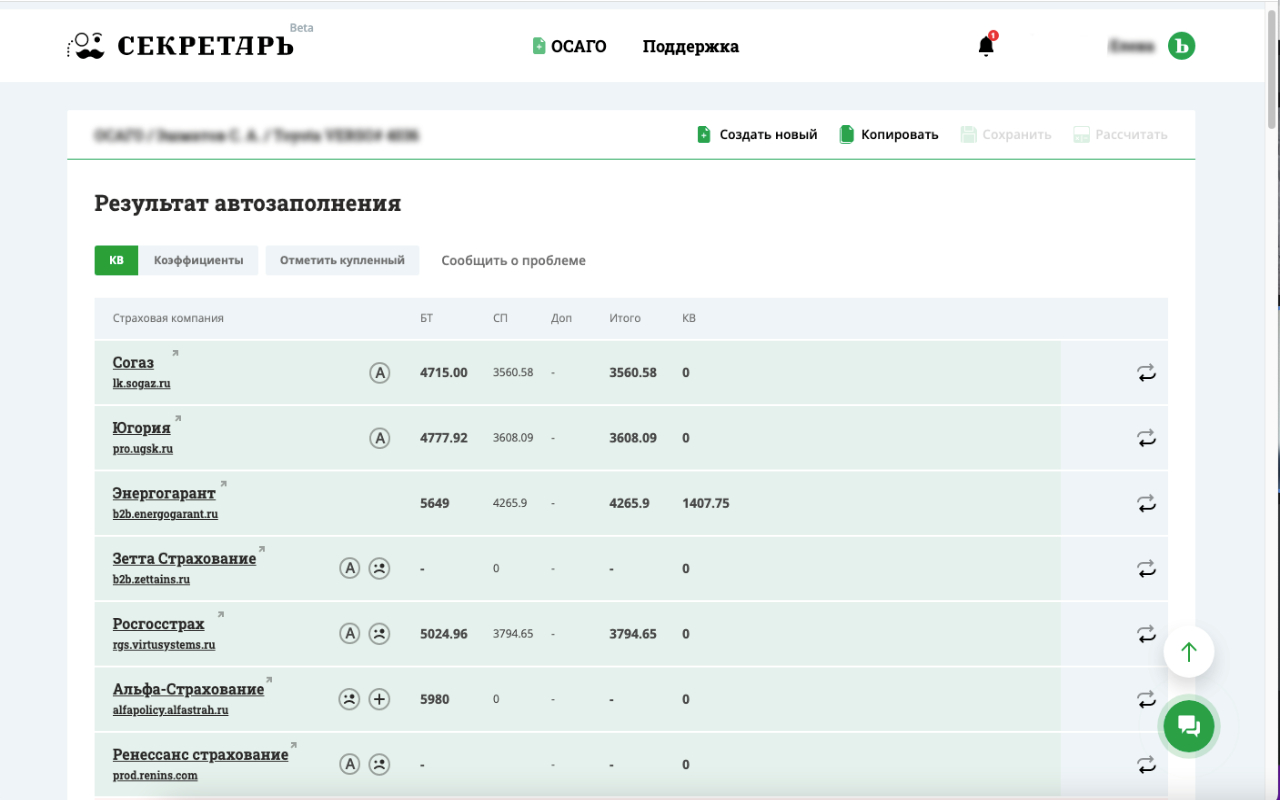Click the disabled Сохранить button
The height and width of the screenshot is (800, 1280).
click(x=1006, y=134)
